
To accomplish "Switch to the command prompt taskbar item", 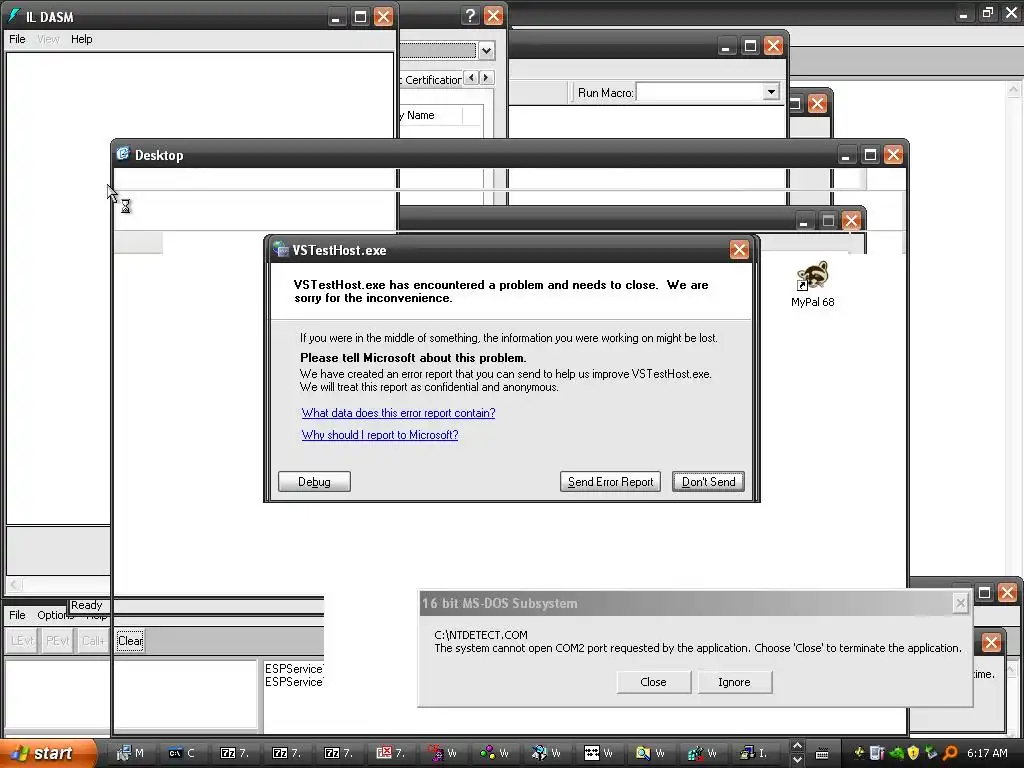I will (x=182, y=753).
